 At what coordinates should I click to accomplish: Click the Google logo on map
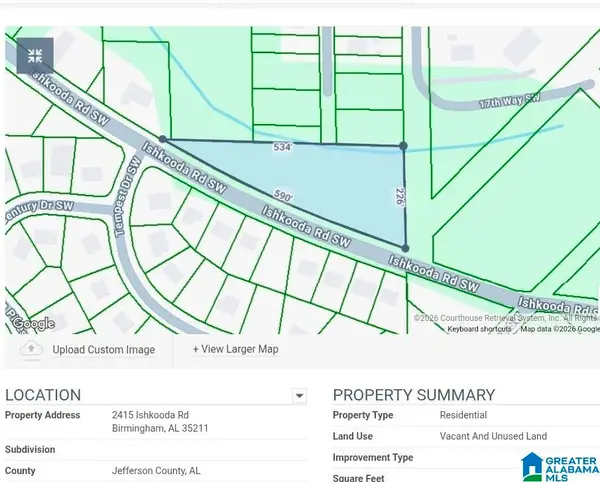coord(32,323)
